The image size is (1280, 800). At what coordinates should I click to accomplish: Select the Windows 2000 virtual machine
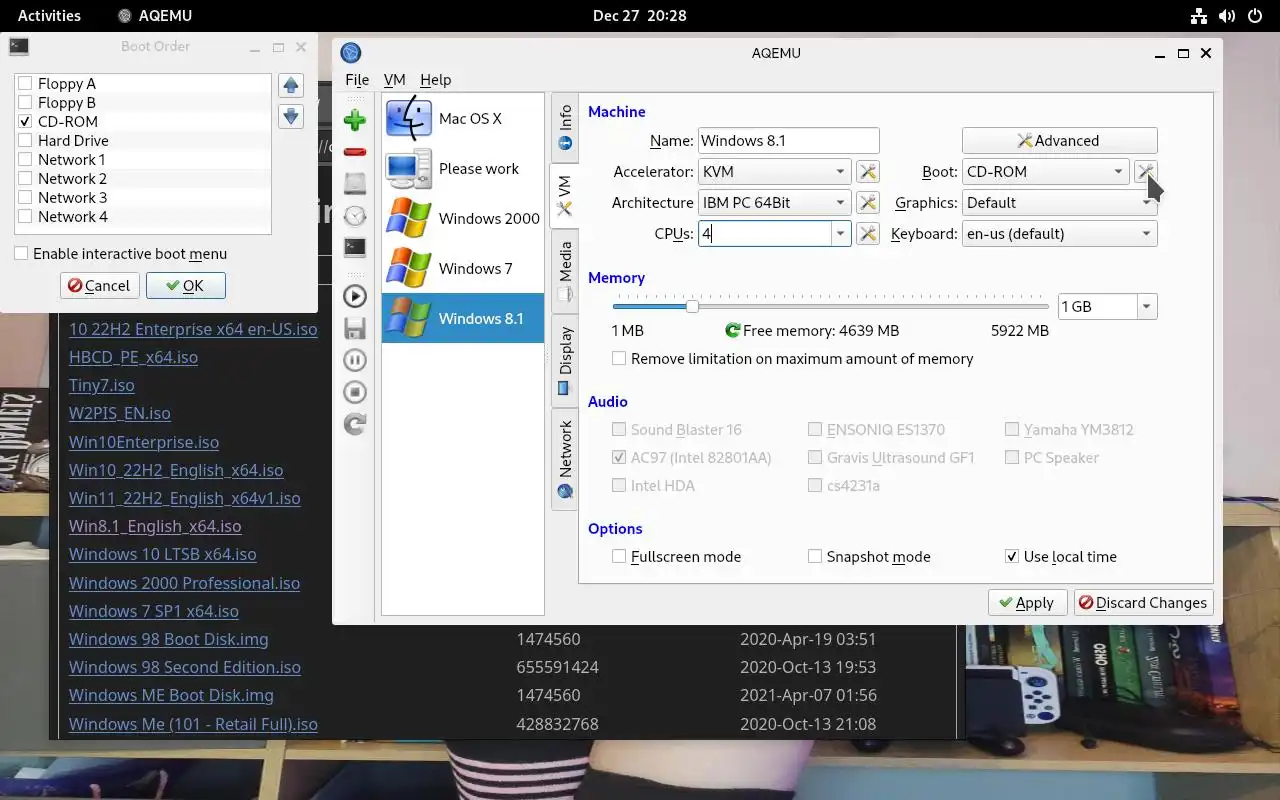tap(463, 218)
